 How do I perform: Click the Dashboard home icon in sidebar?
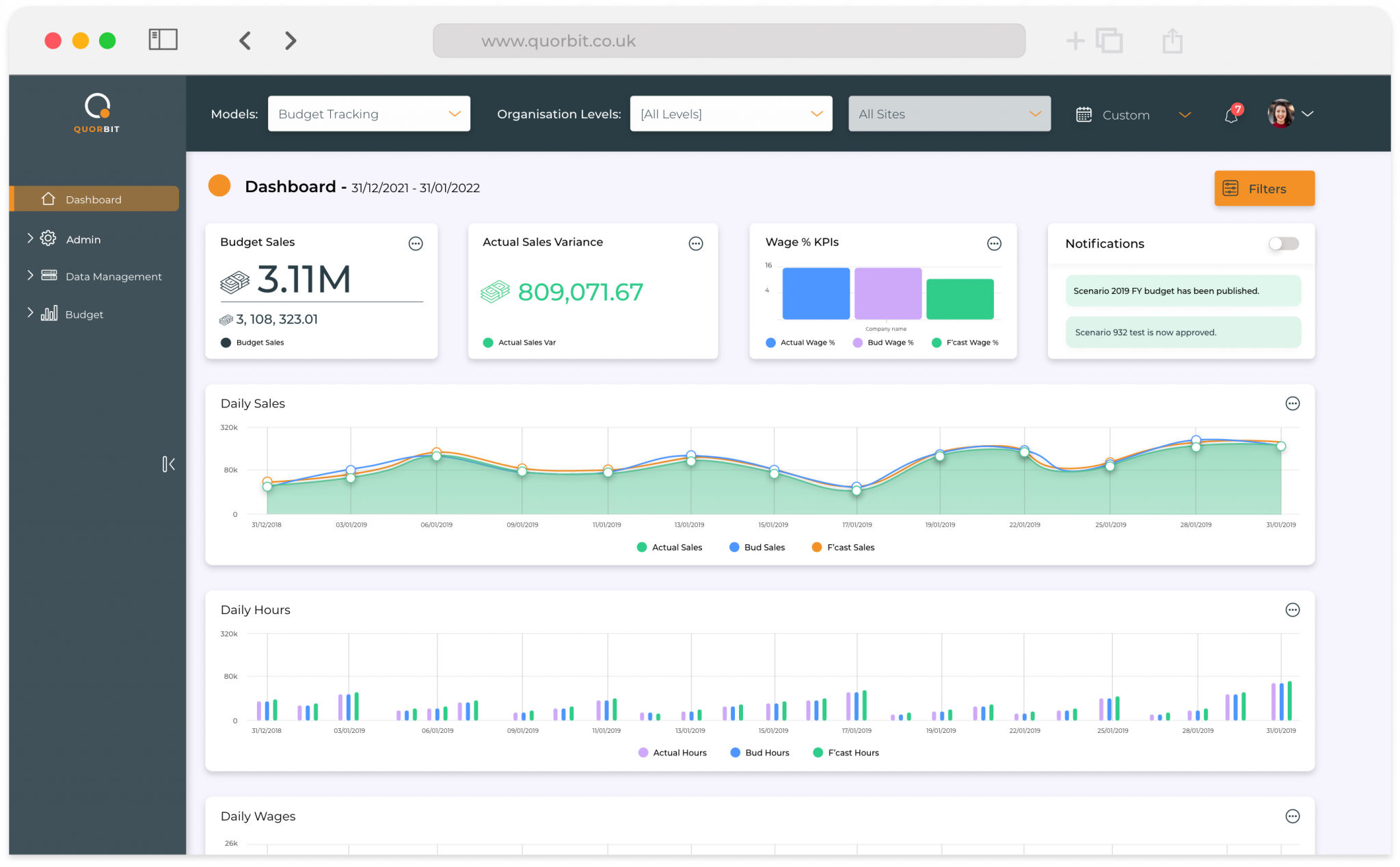click(48, 199)
